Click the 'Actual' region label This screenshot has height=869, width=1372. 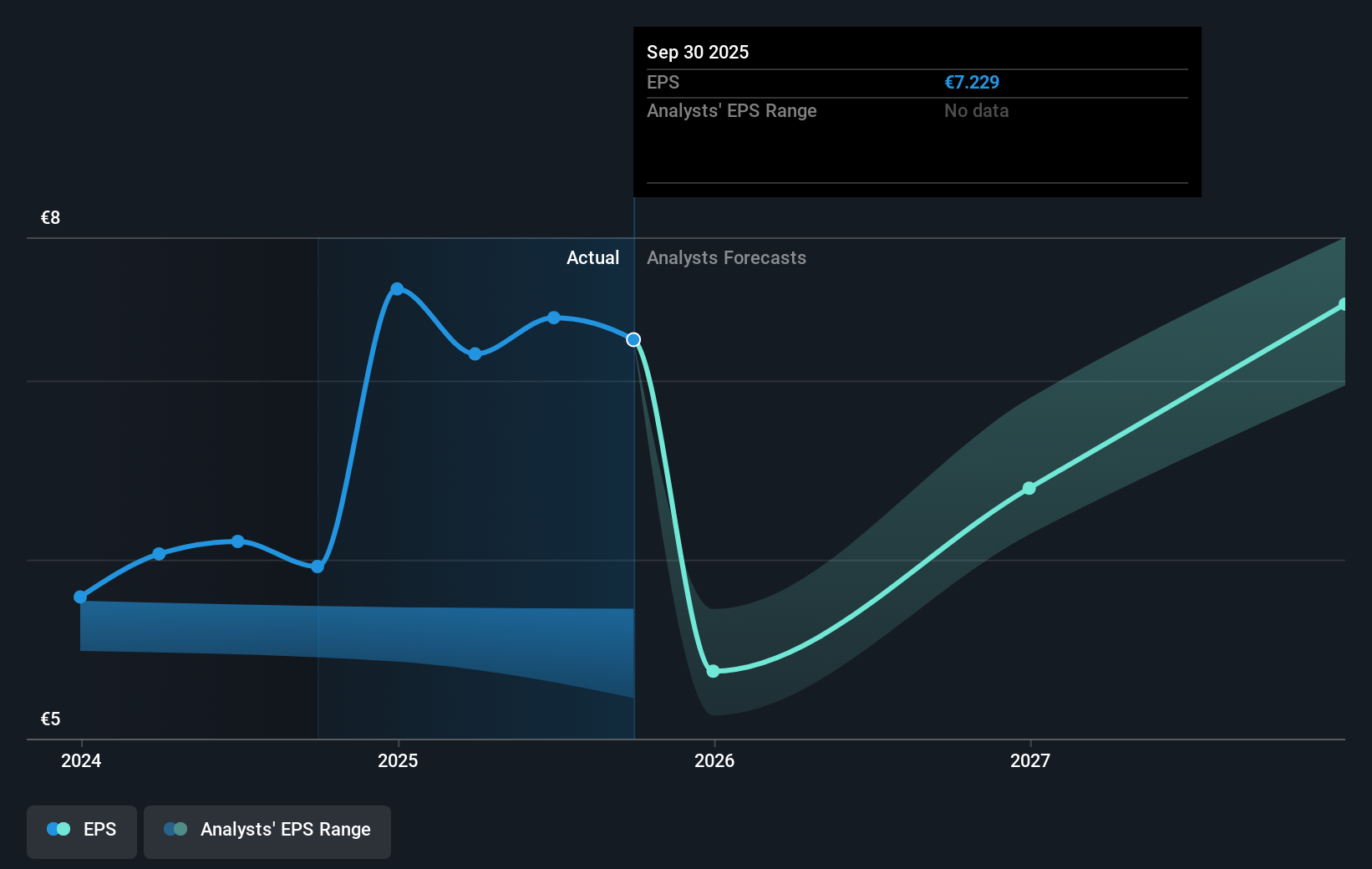pos(593,257)
